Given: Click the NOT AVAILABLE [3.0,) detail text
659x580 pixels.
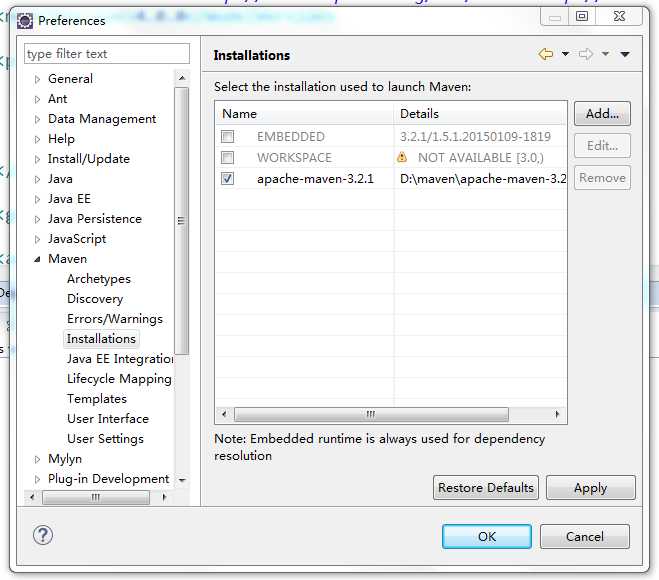Looking at the screenshot, I should (x=481, y=158).
